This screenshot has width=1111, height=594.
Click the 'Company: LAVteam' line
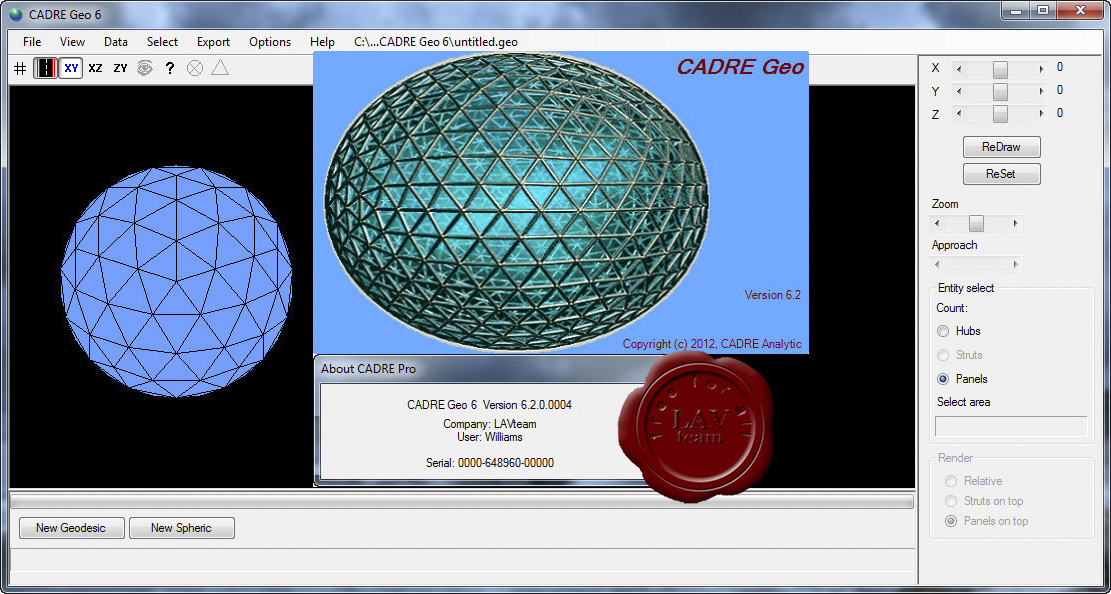490,424
